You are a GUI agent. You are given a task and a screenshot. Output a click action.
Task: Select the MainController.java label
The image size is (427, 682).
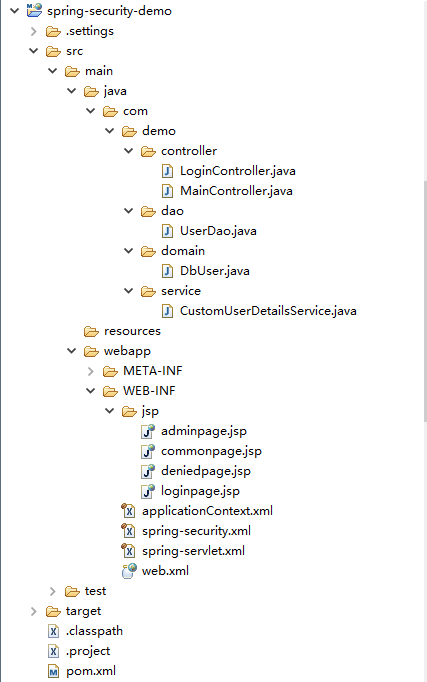click(x=236, y=191)
